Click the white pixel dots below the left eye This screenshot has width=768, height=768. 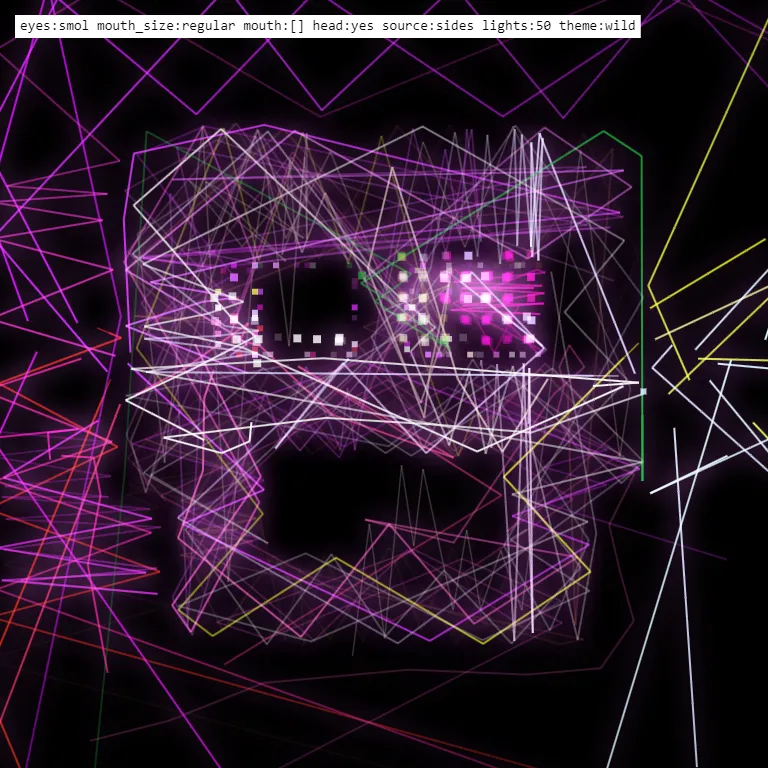pos(300,339)
